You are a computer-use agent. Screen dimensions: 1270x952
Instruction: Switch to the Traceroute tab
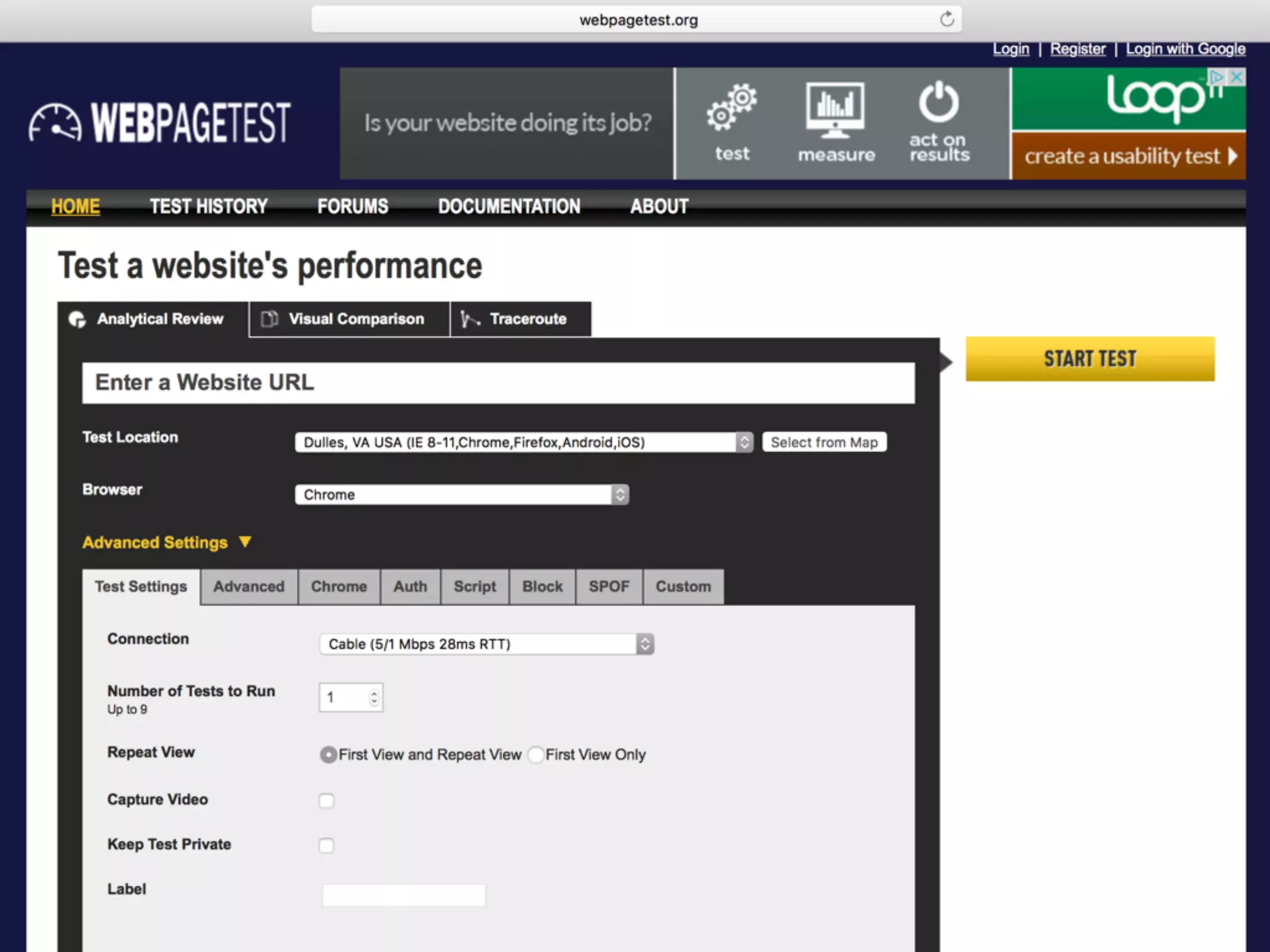520,319
